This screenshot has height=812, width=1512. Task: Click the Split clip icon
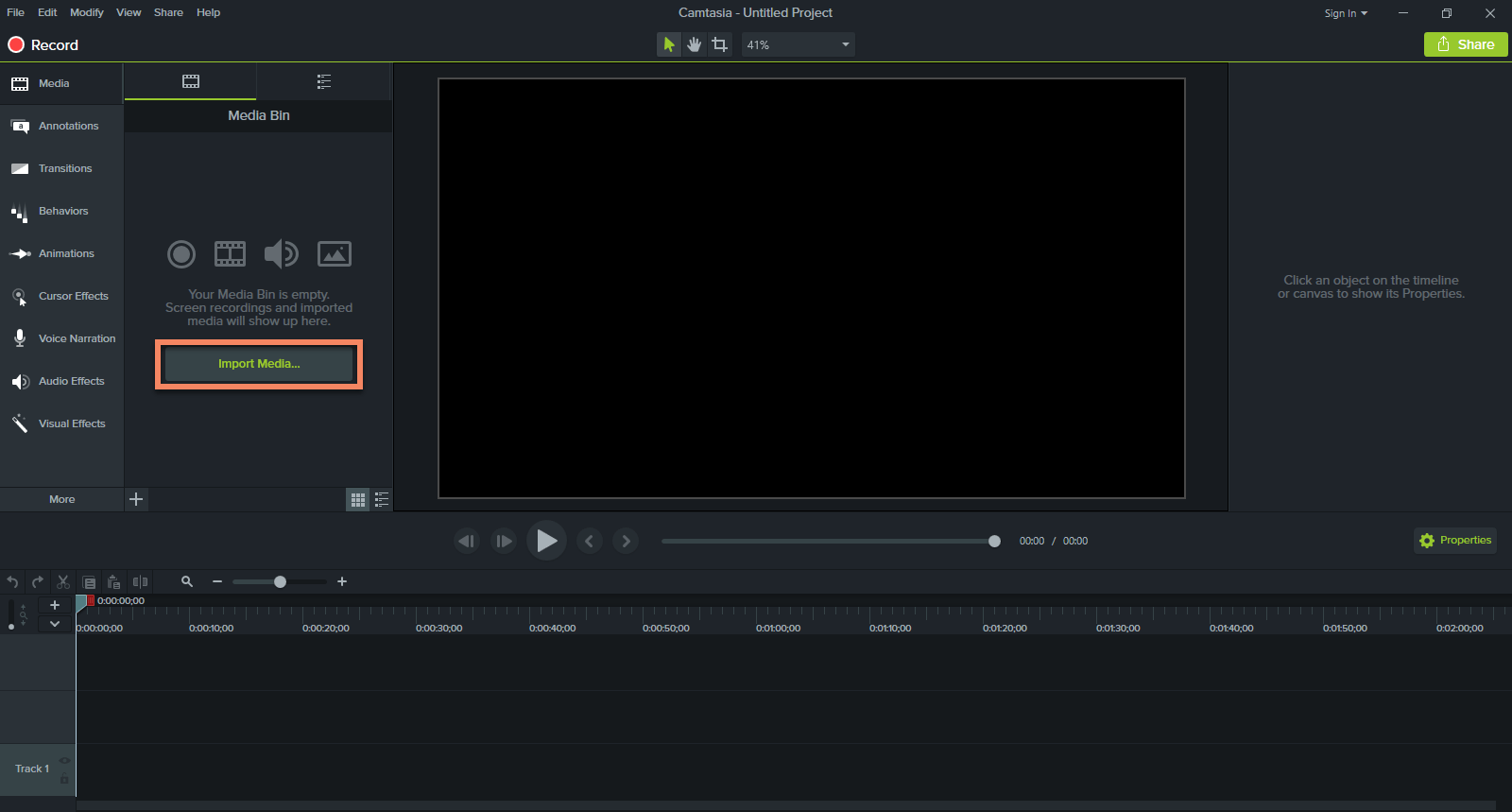[x=141, y=581]
